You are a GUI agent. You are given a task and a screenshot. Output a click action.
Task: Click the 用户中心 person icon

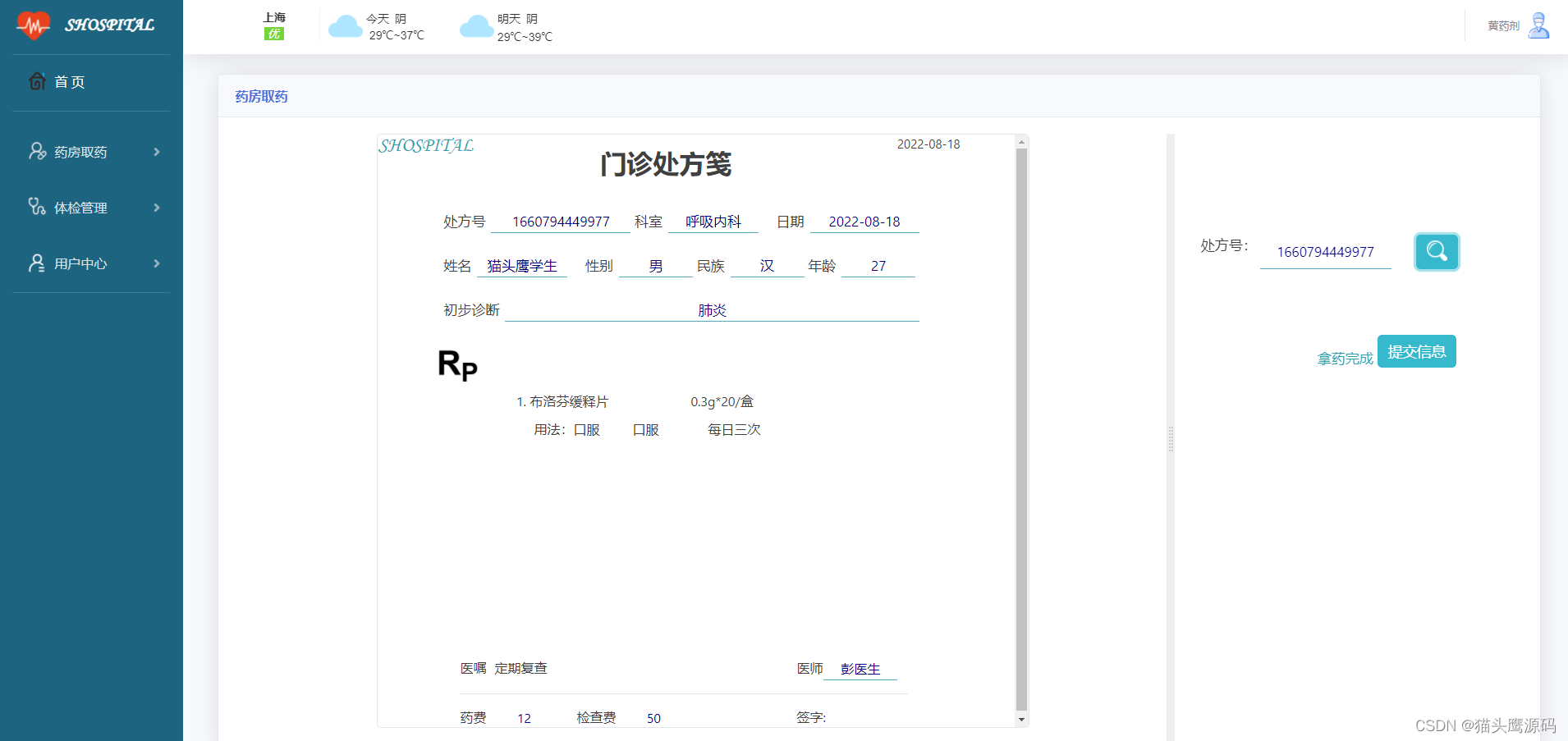37,263
